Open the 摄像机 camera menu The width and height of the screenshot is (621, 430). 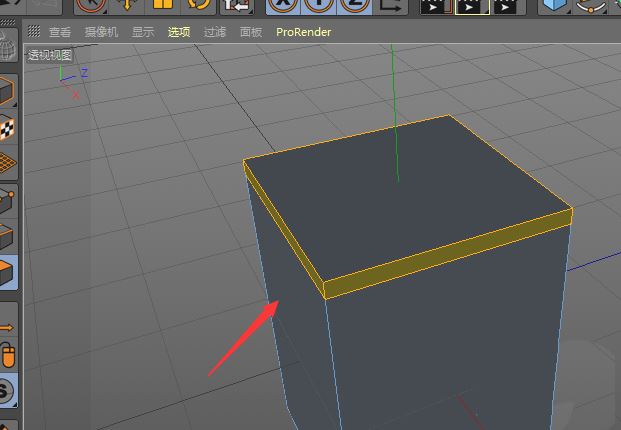101,32
